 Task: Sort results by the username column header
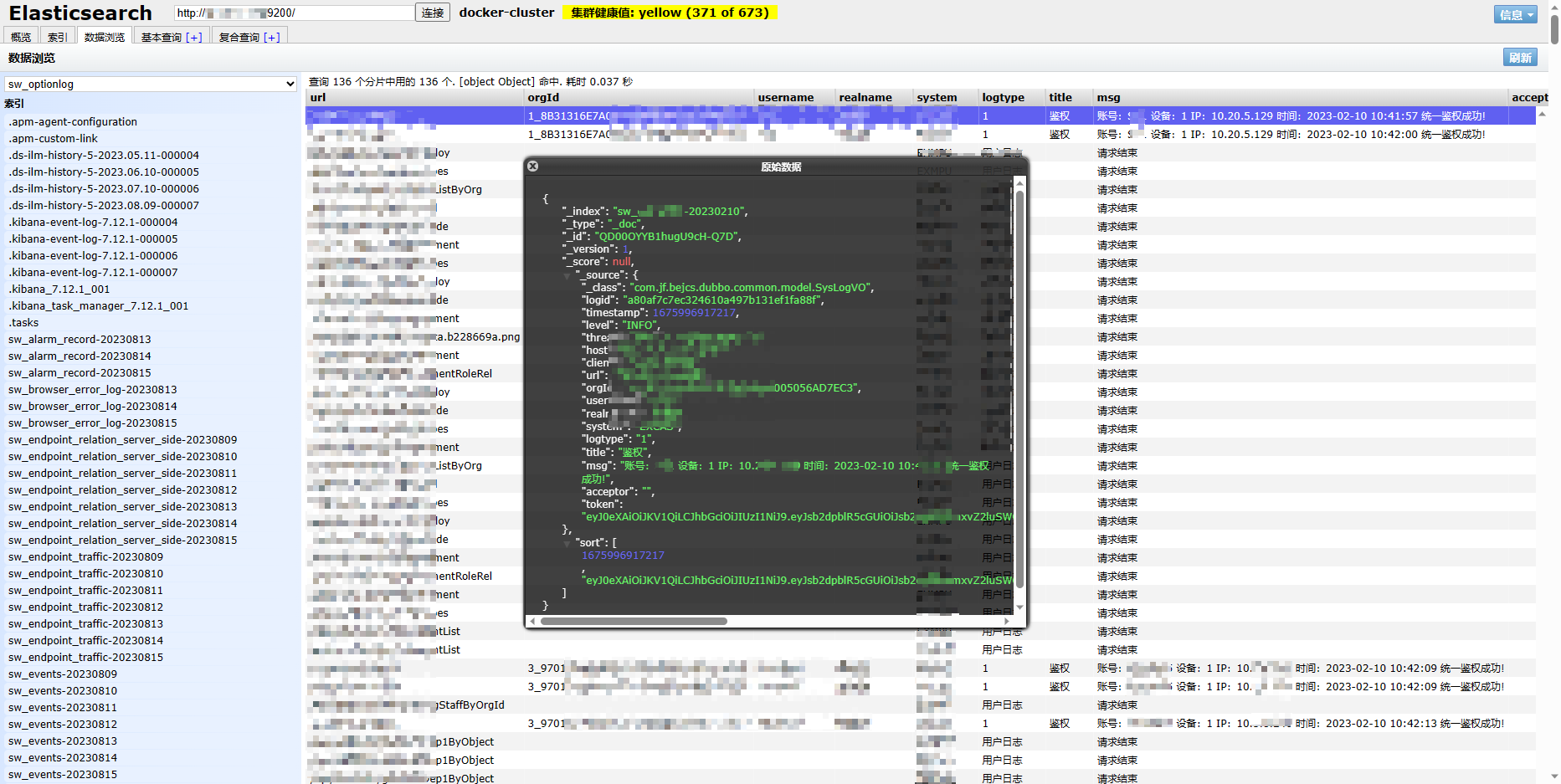785,97
